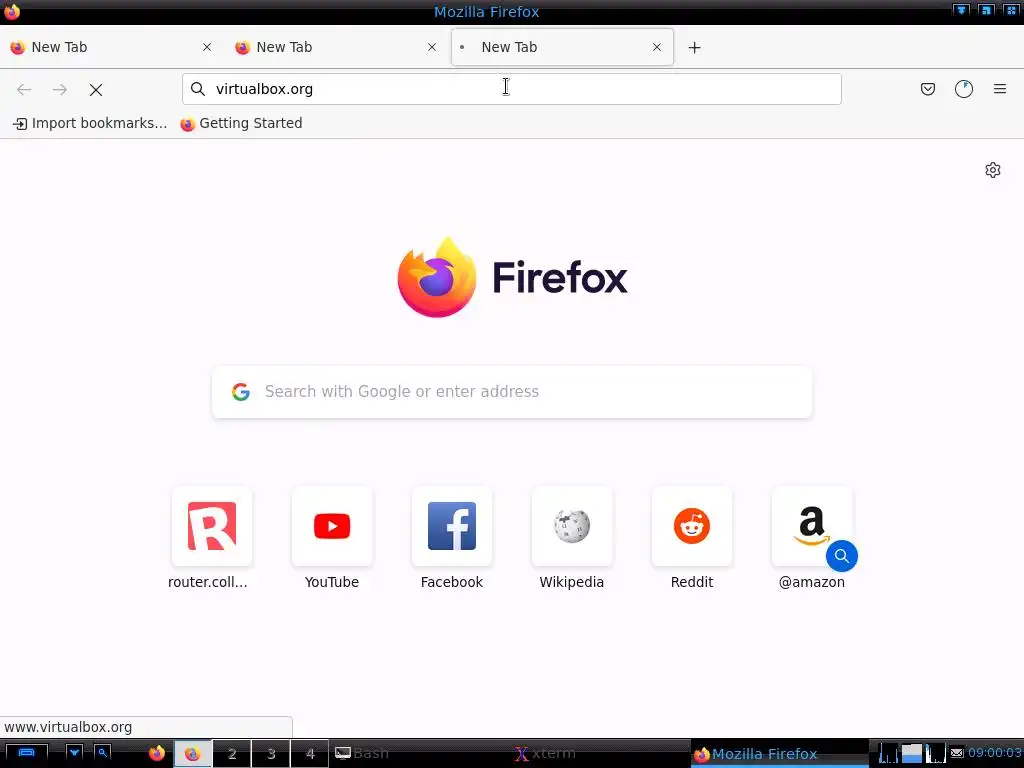Switch to the second New Tab

[336, 47]
